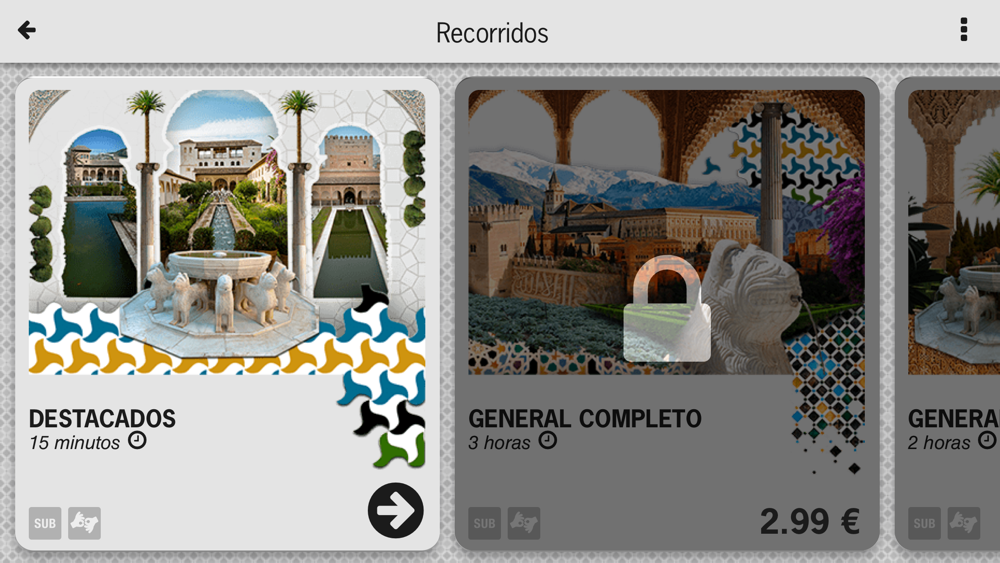Viewport: 1000px width, 563px height.
Task: Click the GENERAL COMPLETO title
Action: [585, 418]
